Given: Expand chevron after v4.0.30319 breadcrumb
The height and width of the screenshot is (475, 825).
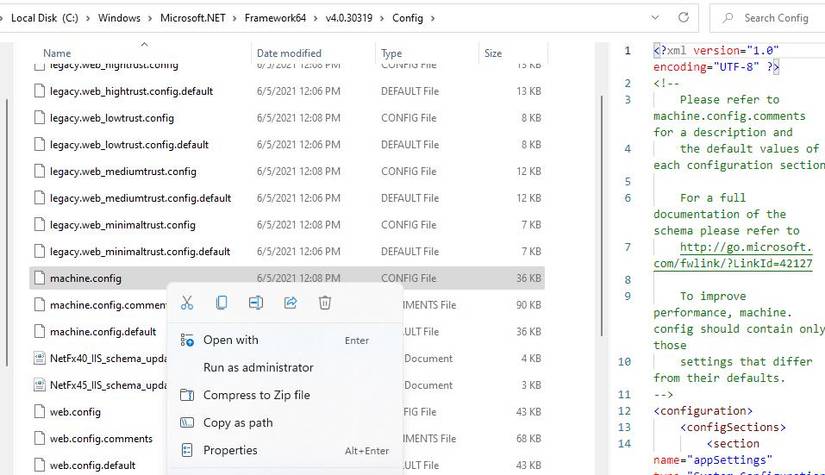Looking at the screenshot, I should click(x=382, y=18).
